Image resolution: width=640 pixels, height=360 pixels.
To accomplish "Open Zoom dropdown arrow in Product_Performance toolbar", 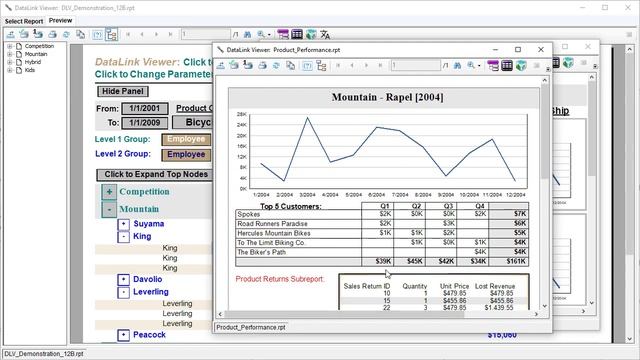I will [479, 66].
